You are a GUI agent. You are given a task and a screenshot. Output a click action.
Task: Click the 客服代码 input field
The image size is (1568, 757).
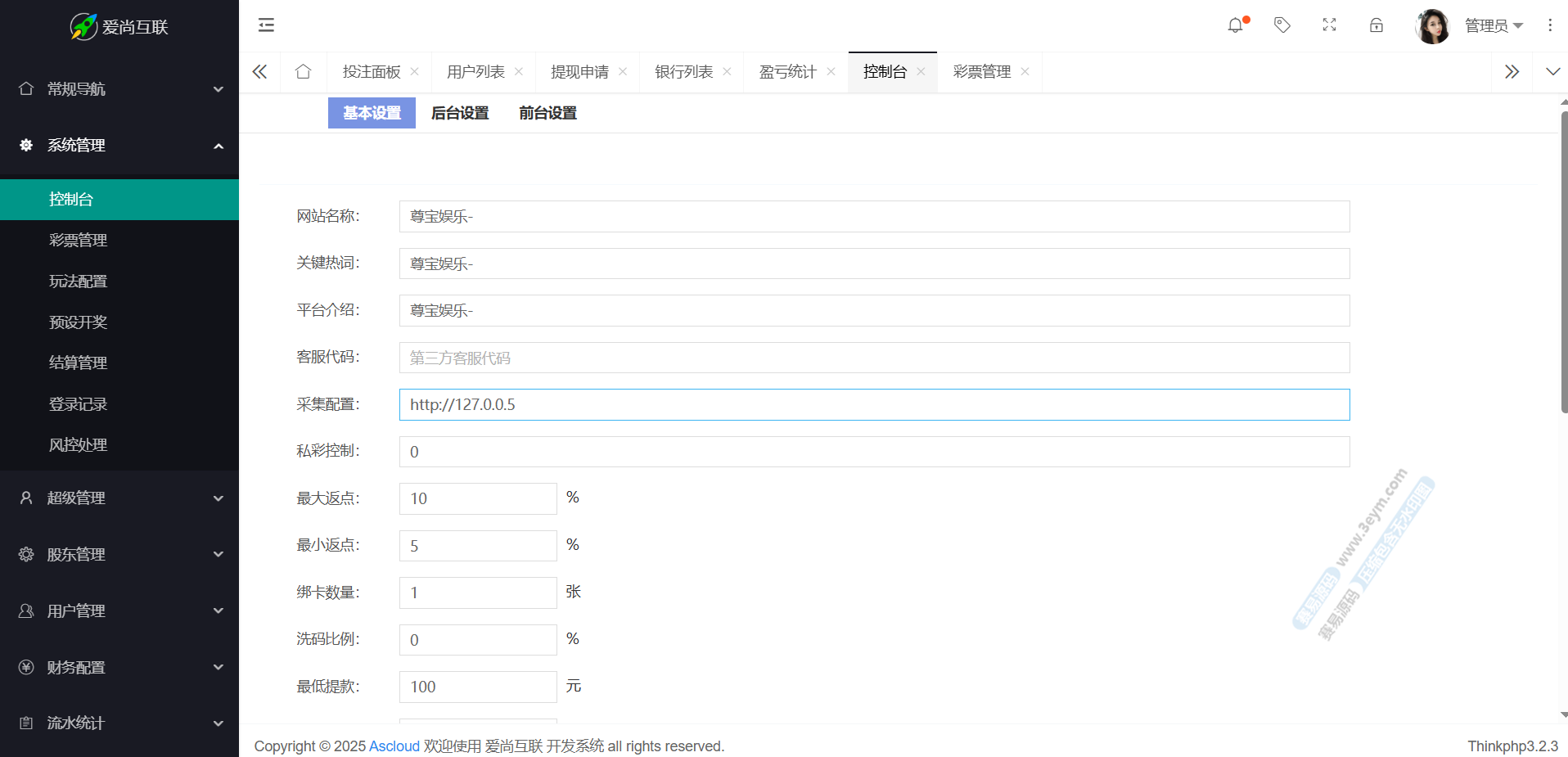(874, 358)
